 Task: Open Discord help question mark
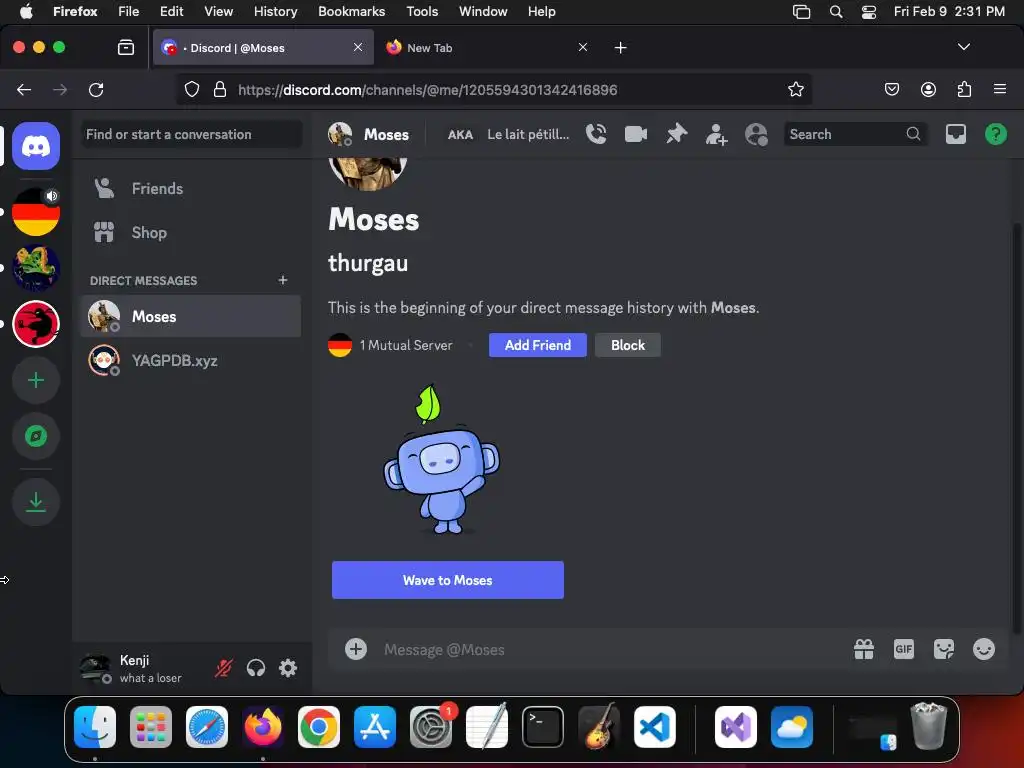(995, 134)
